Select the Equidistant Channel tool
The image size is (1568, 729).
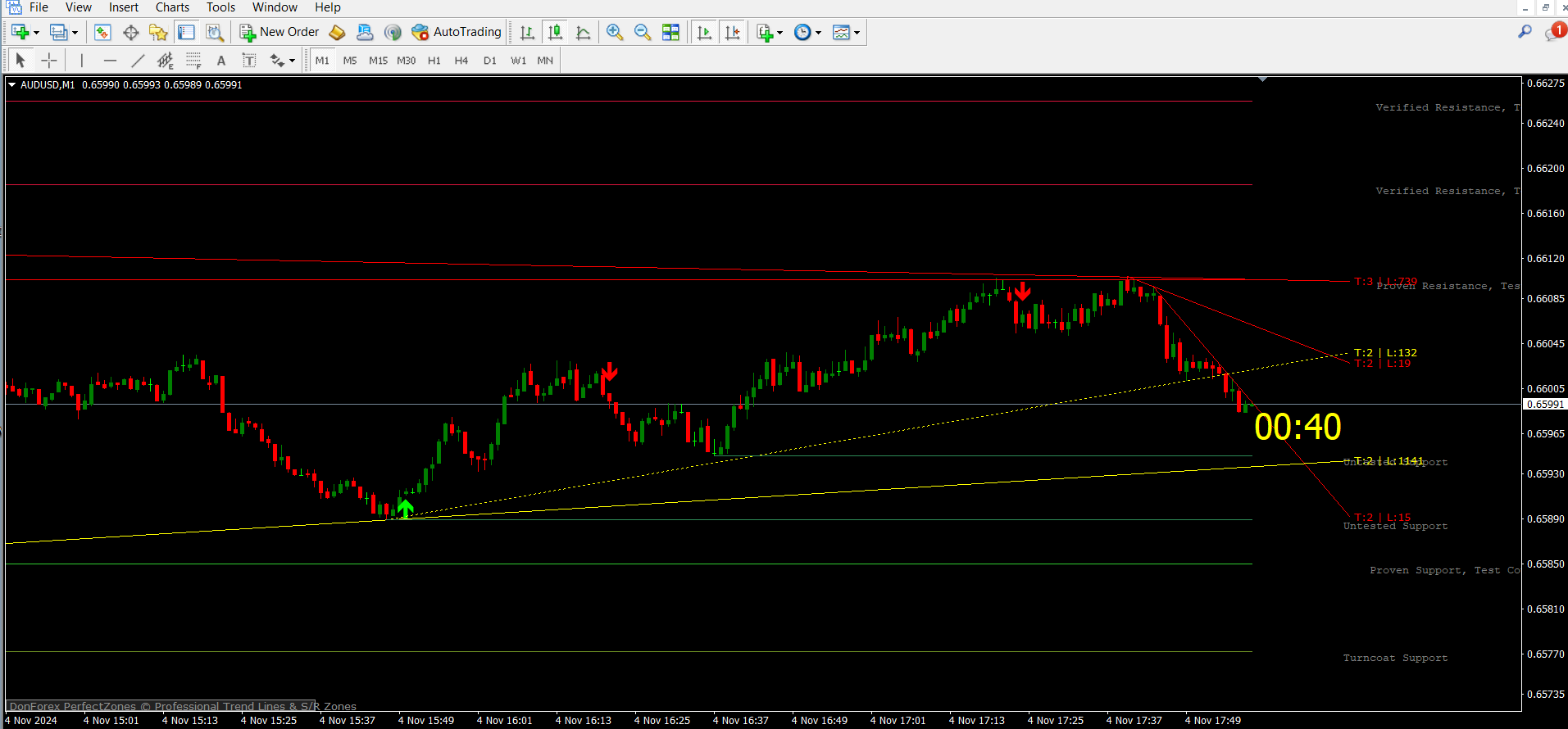click(166, 60)
